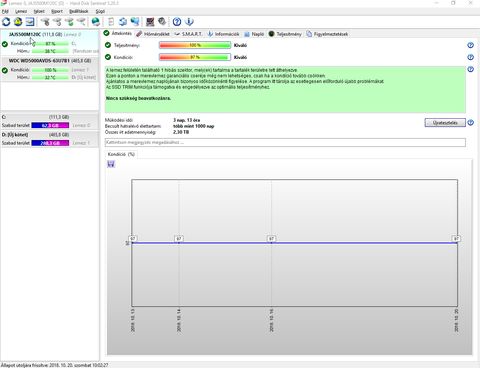Click the first disk test icon in the toolbar

45,22
